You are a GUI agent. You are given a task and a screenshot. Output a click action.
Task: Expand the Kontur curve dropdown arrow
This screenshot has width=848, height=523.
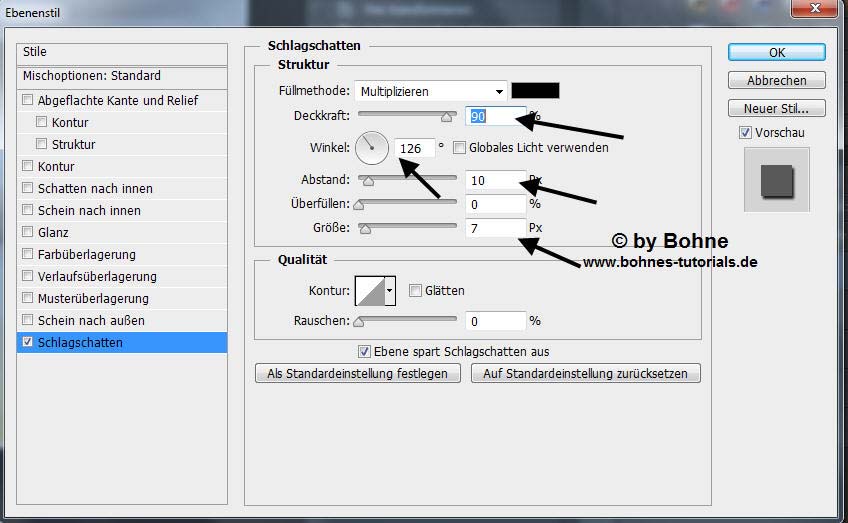click(390, 291)
